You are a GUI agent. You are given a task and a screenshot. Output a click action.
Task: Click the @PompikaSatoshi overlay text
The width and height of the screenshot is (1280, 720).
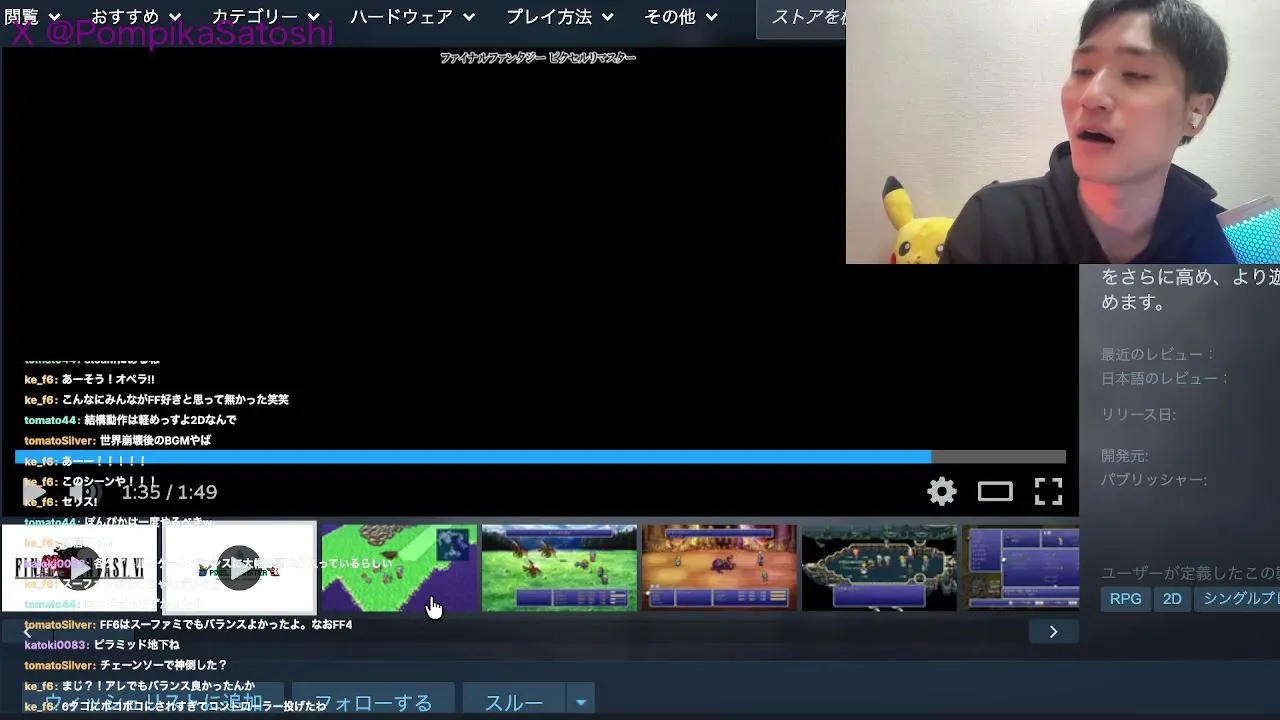click(x=172, y=34)
